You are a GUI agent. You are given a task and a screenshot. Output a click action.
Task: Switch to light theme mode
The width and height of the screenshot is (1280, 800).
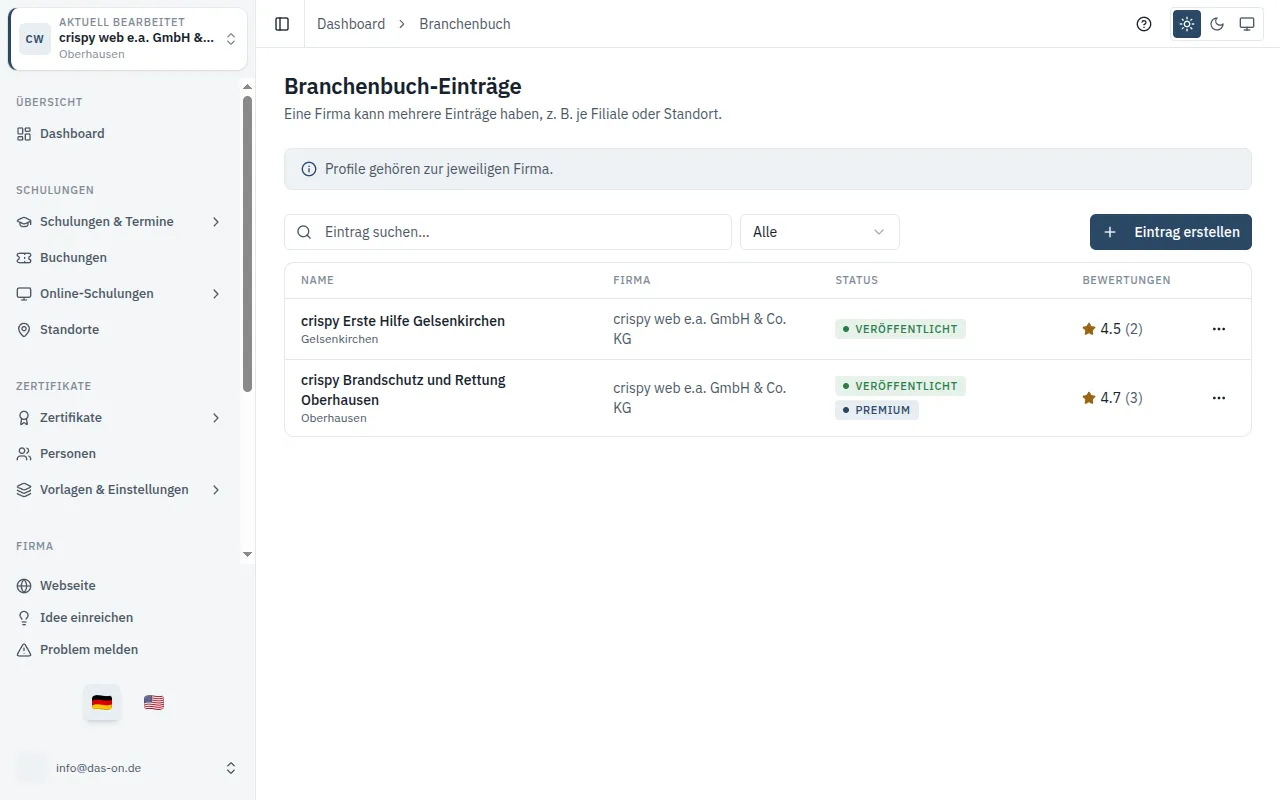tap(1187, 24)
